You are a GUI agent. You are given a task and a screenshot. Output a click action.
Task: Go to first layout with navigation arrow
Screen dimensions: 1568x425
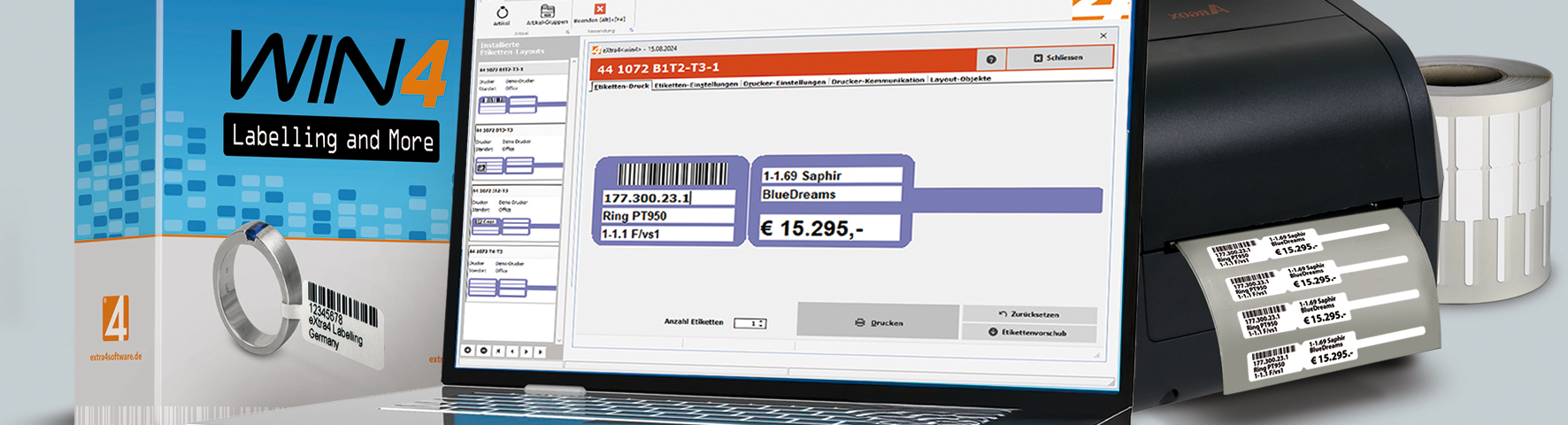pos(498,352)
